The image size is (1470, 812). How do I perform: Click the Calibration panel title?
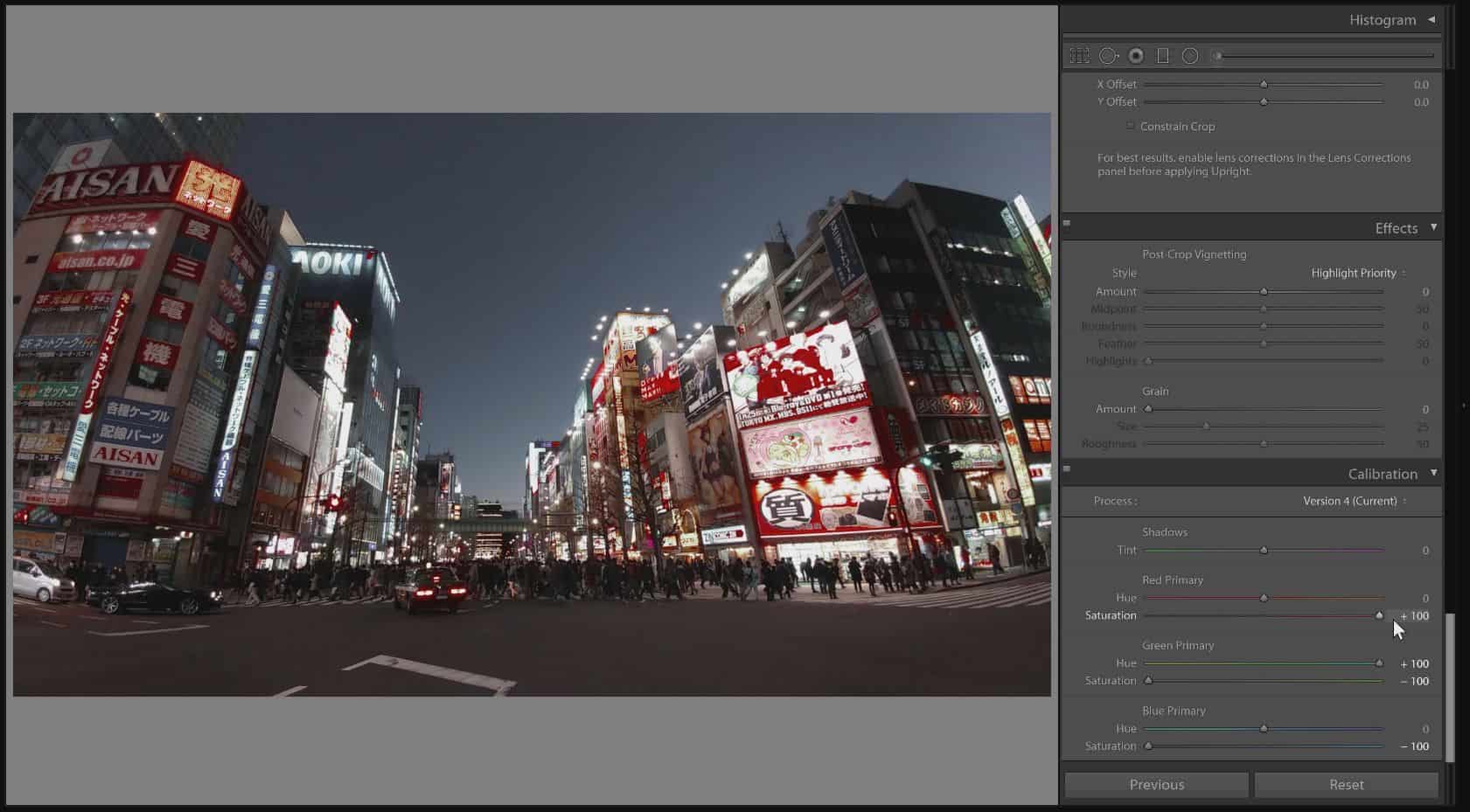[1383, 474]
